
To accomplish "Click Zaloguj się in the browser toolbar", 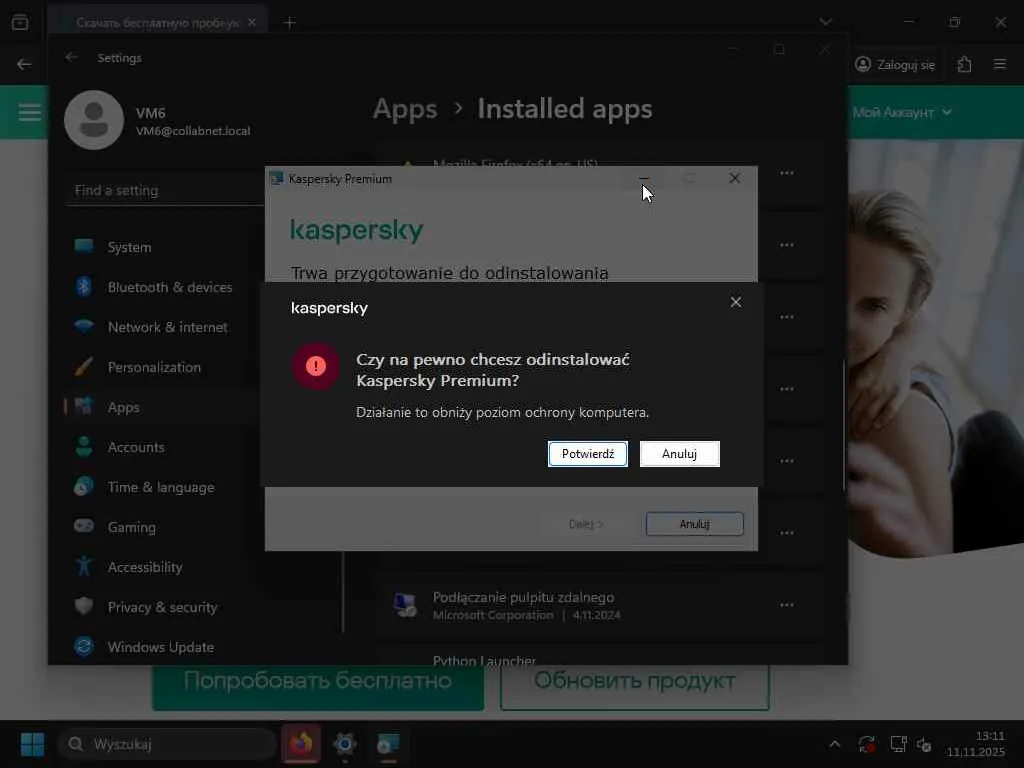I will point(895,64).
